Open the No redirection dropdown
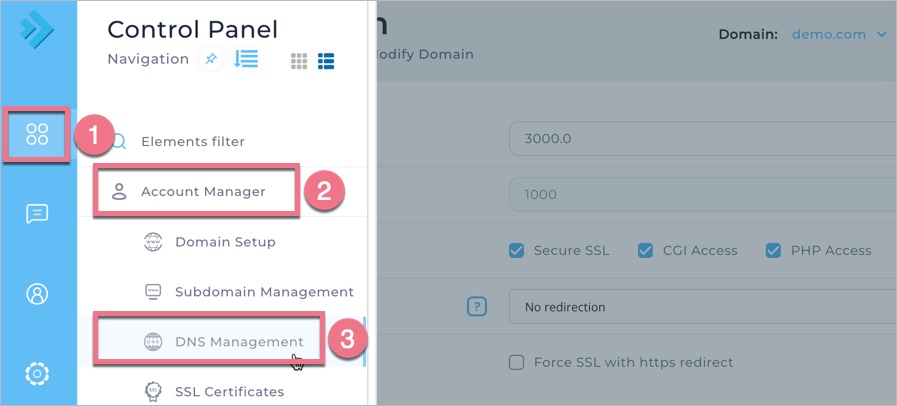The height and width of the screenshot is (406, 897). pyautogui.click(x=700, y=307)
